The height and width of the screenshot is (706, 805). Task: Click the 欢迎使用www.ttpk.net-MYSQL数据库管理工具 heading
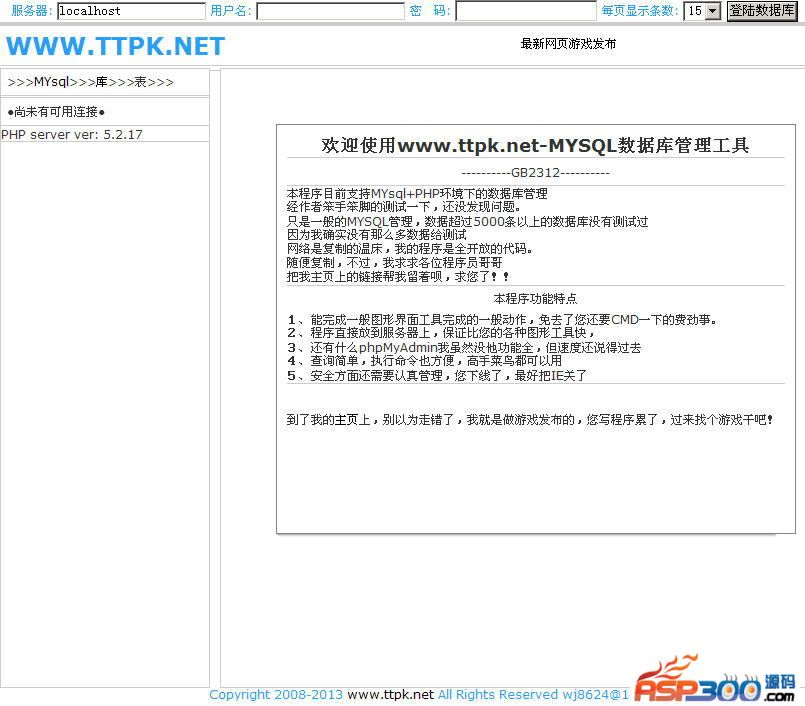pyautogui.click(x=535, y=145)
